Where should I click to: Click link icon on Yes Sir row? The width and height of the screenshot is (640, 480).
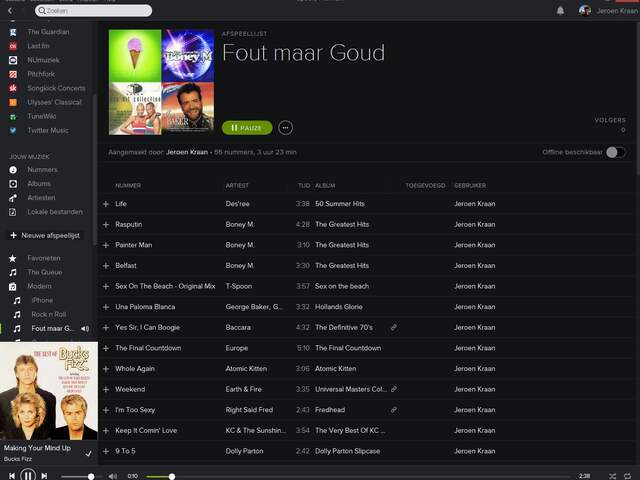pyautogui.click(x=393, y=327)
